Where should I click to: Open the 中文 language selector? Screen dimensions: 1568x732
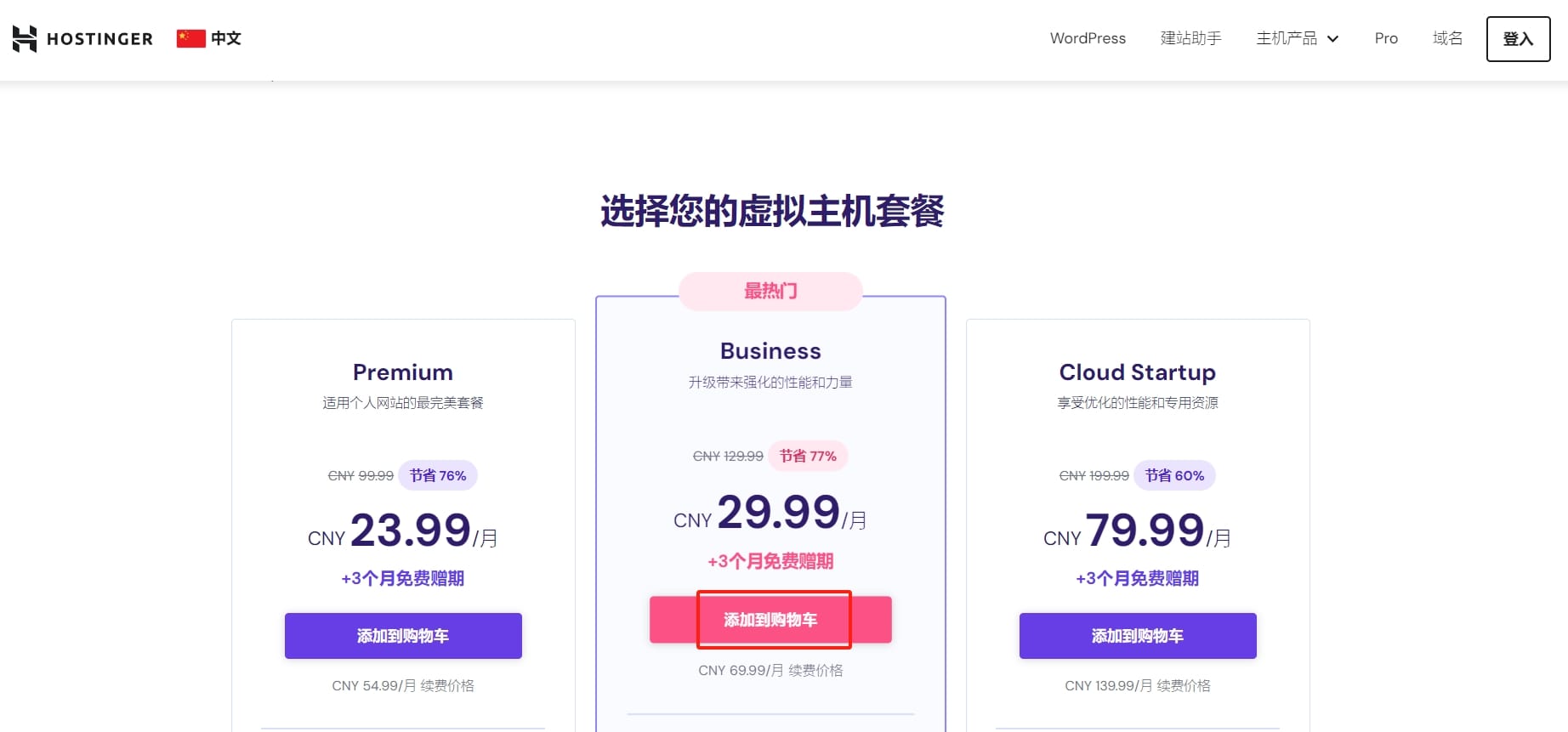coord(209,38)
